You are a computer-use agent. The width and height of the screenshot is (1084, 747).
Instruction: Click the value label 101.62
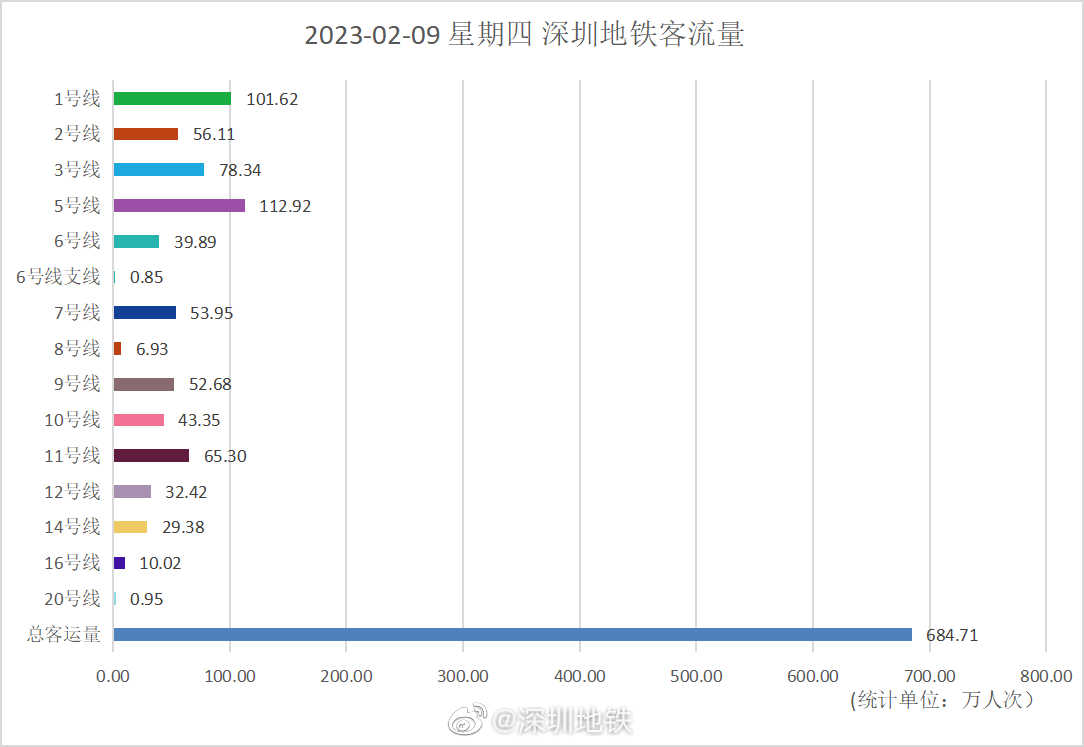272,98
